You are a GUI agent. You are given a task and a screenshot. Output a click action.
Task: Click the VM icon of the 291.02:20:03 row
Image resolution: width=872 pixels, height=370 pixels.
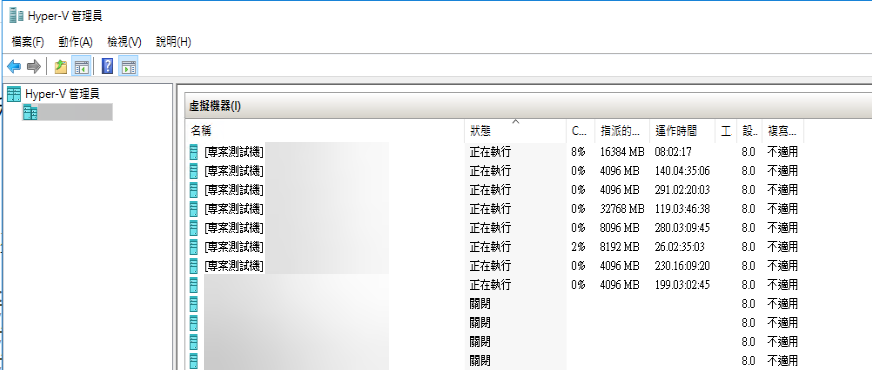194,189
